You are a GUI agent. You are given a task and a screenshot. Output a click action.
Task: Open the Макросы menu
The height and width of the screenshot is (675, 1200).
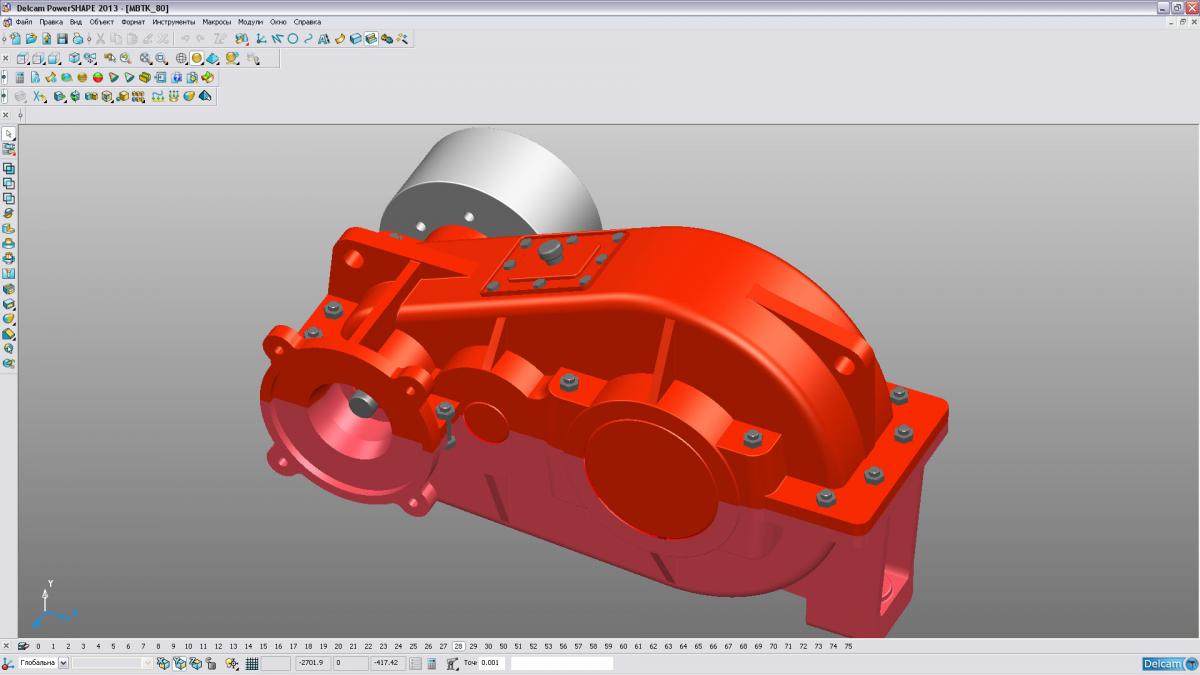(217, 21)
